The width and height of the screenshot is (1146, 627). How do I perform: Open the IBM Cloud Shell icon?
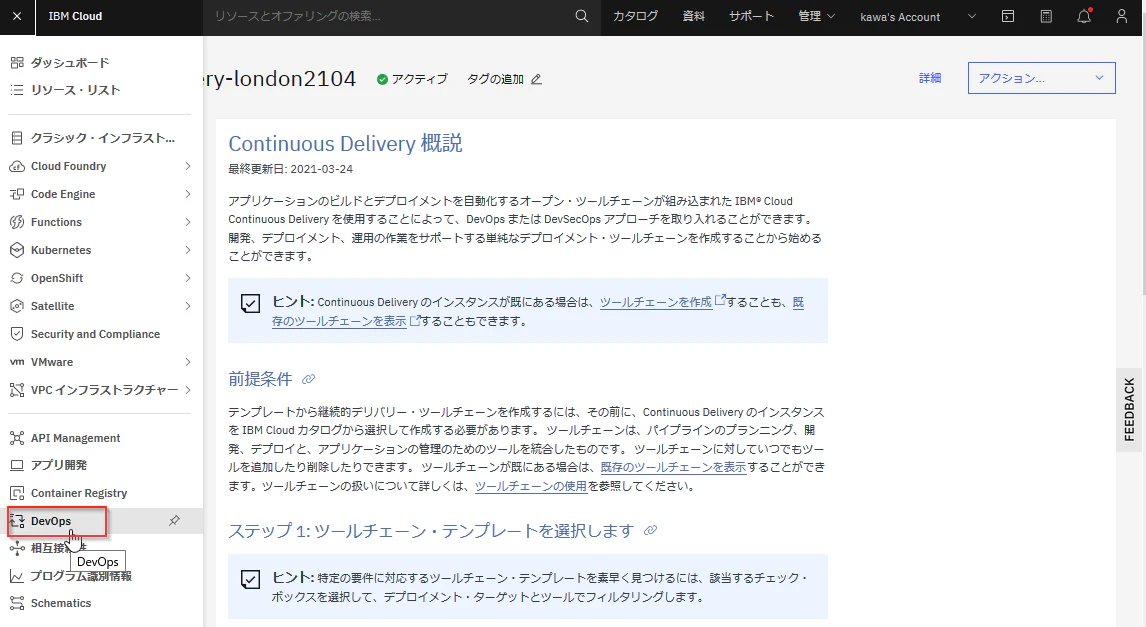(x=1008, y=16)
